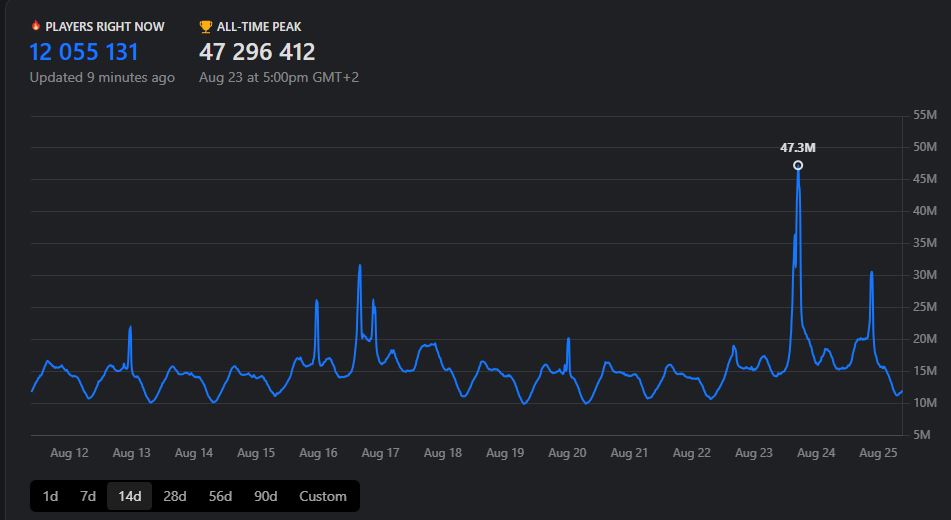Click the 10M y-axis label

tap(924, 403)
